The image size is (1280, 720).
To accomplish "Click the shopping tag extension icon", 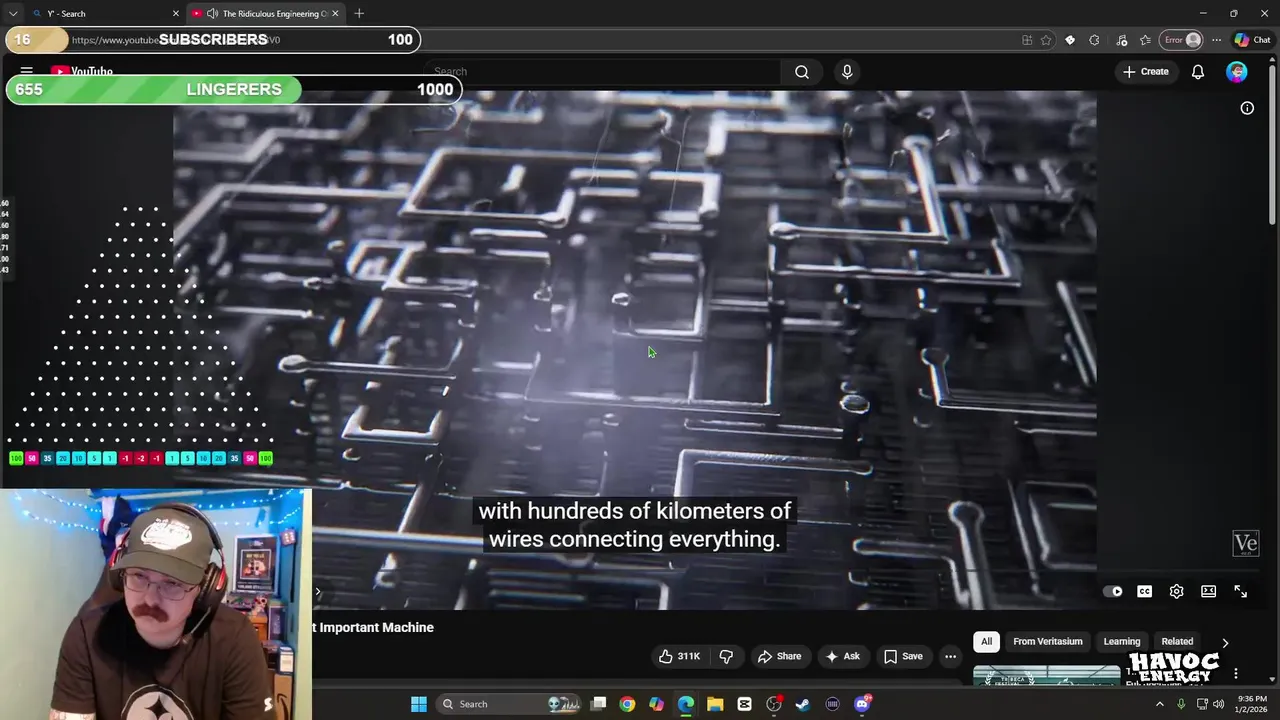I will [x=1070, y=40].
